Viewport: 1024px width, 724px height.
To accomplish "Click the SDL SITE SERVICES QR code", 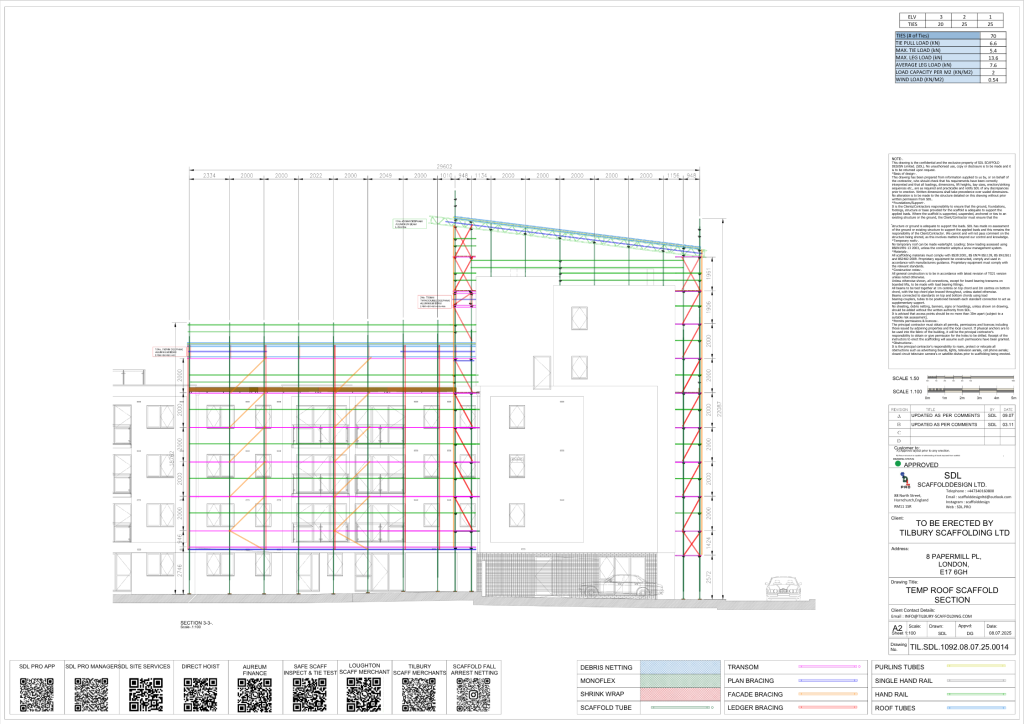I will pyautogui.click(x=146, y=695).
